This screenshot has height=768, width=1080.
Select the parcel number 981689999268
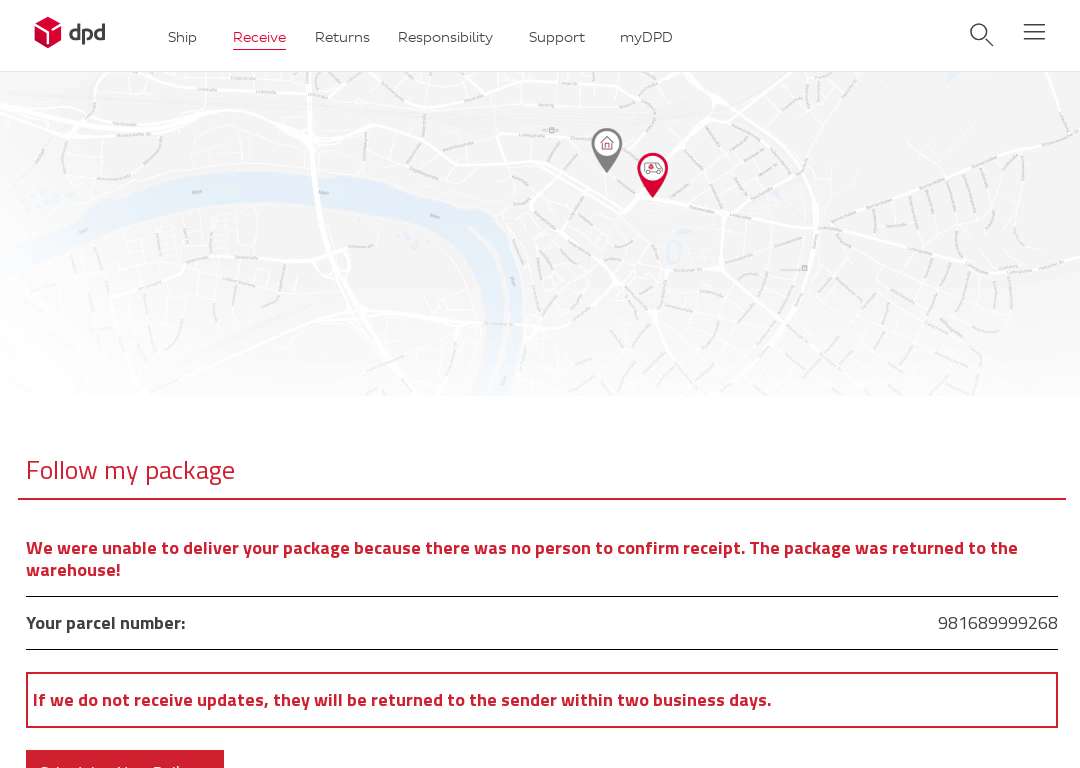pyautogui.click(x=997, y=623)
